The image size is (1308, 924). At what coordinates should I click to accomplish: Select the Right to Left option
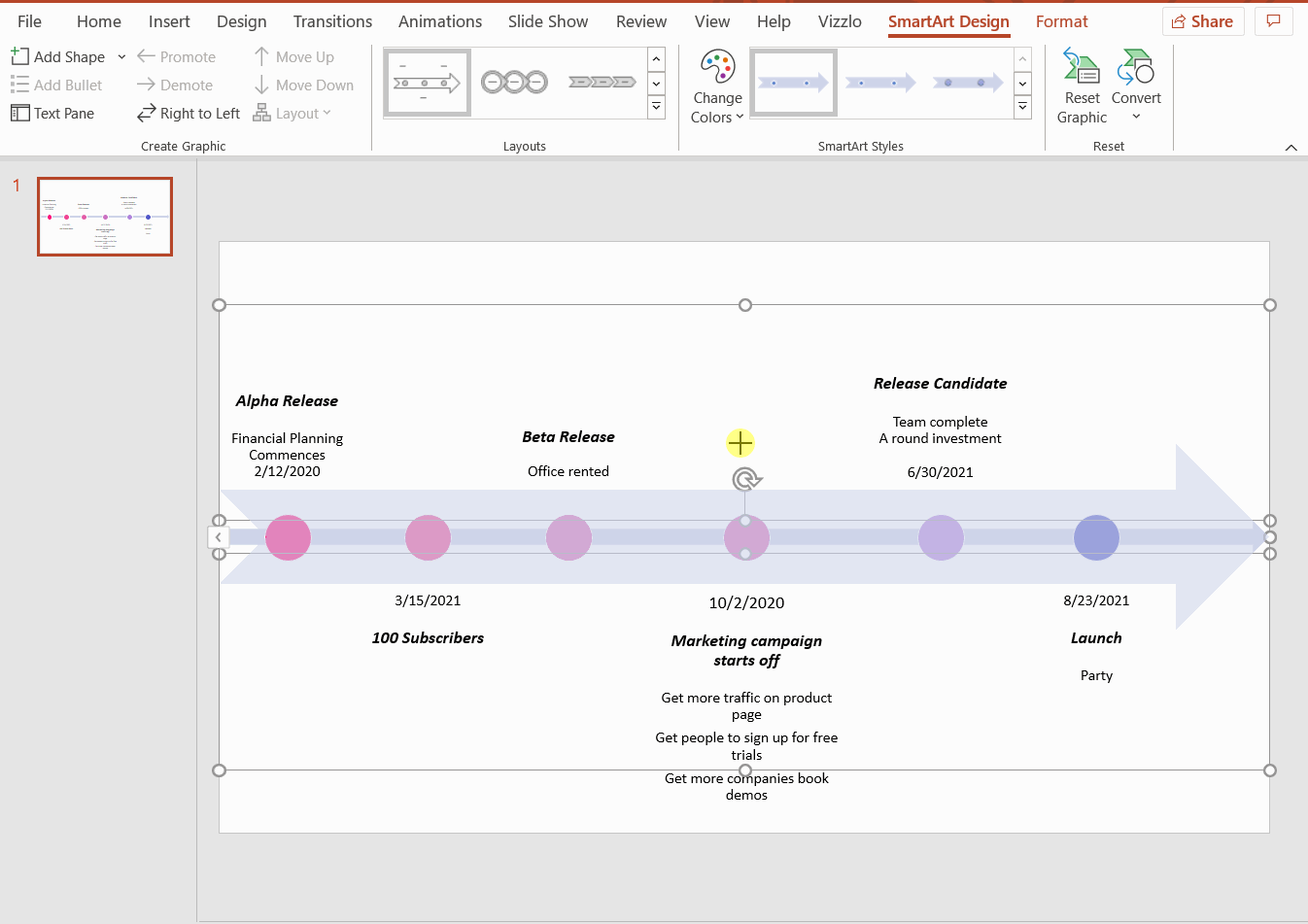(188, 113)
